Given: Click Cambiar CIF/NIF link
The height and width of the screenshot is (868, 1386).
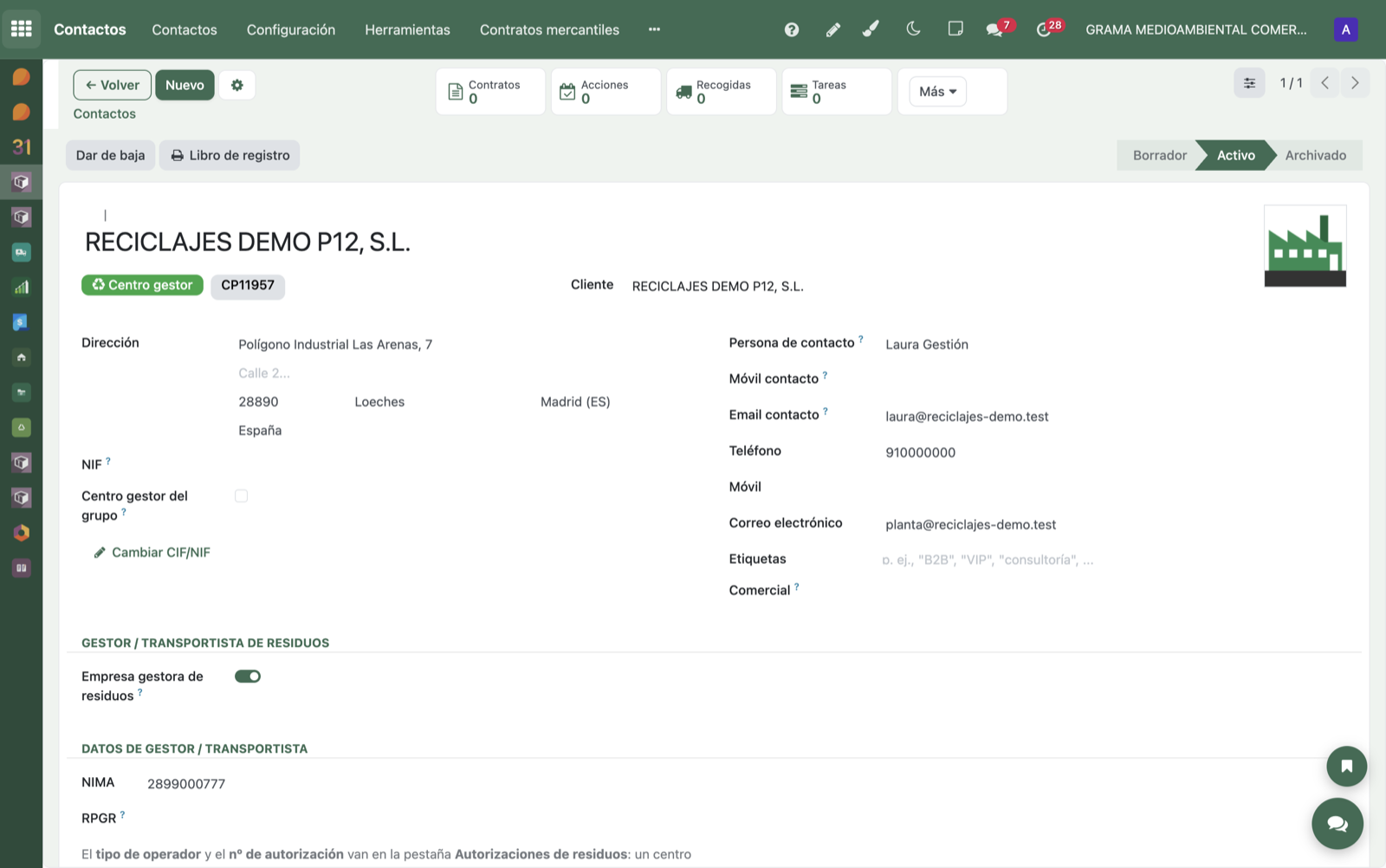Looking at the screenshot, I should pos(152,553).
